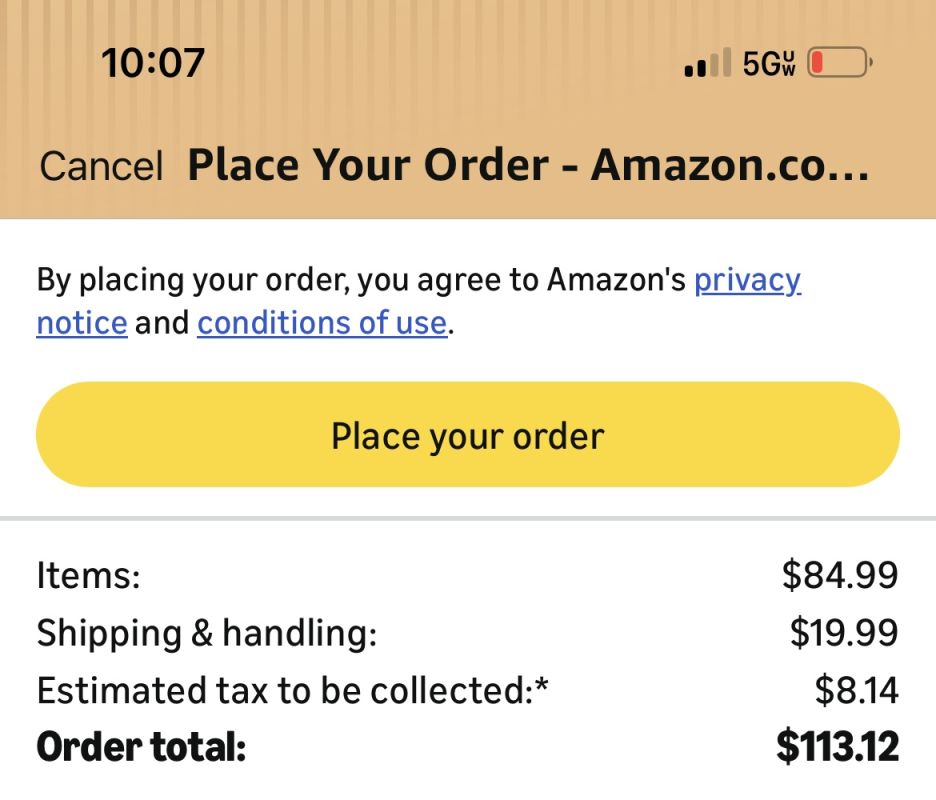Image resolution: width=936 pixels, height=800 pixels.
Task: Tap the agreement text mentioning Amazon's
Action: coord(365,280)
